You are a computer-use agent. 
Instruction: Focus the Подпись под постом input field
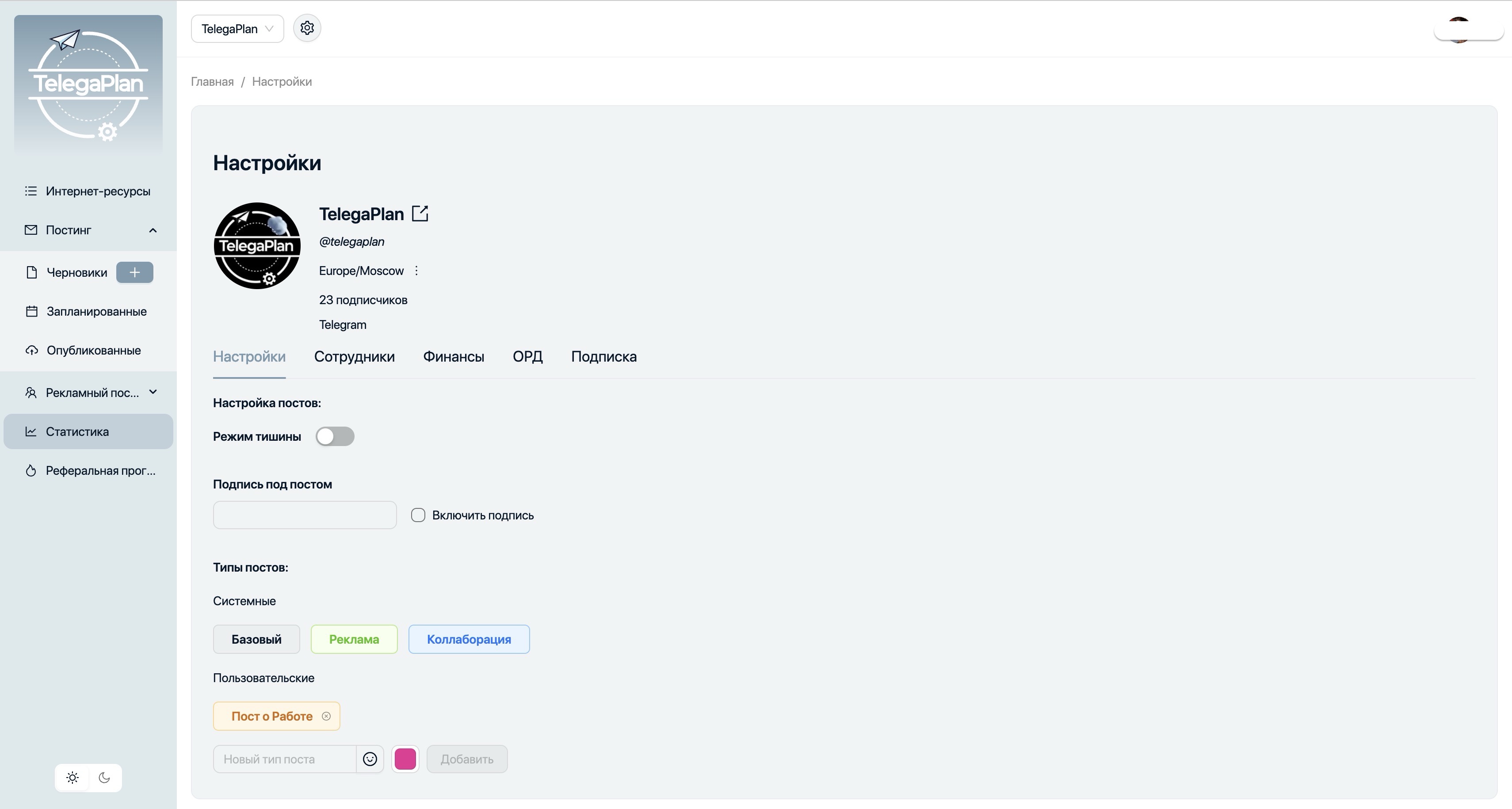[x=305, y=515]
